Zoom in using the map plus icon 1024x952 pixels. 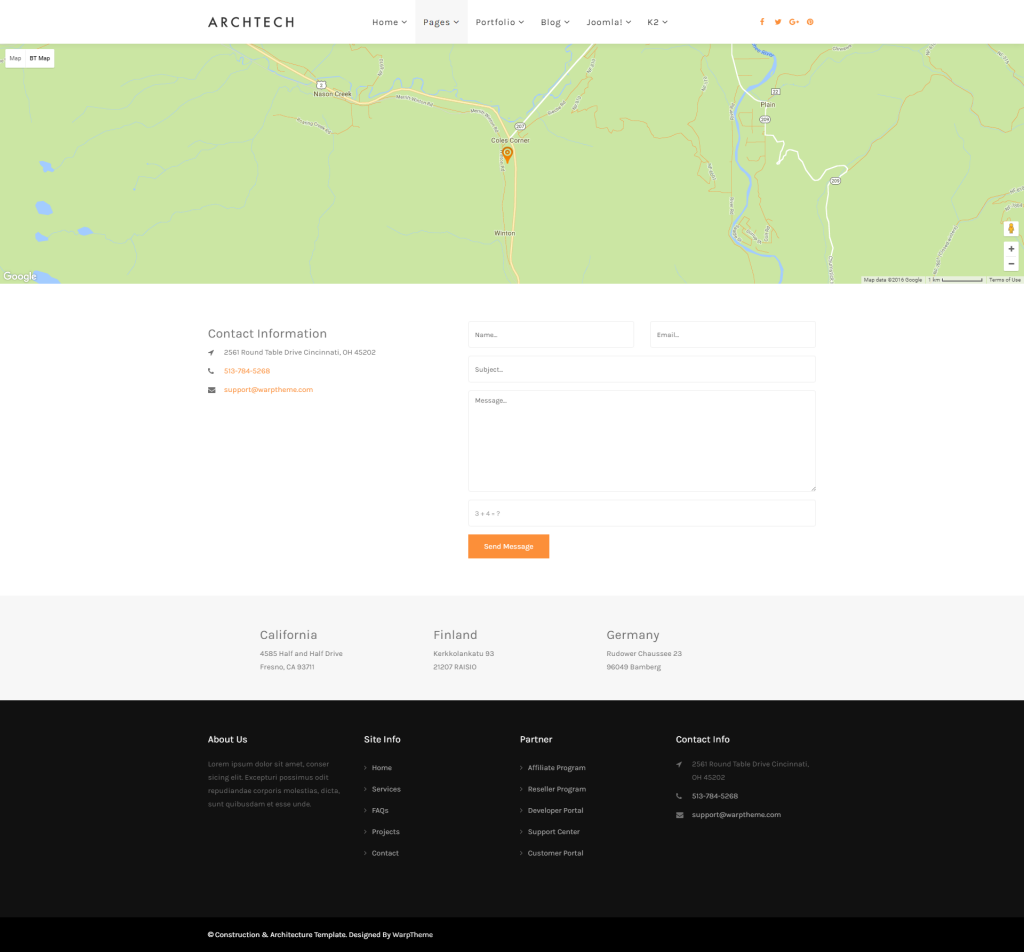(x=1010, y=249)
